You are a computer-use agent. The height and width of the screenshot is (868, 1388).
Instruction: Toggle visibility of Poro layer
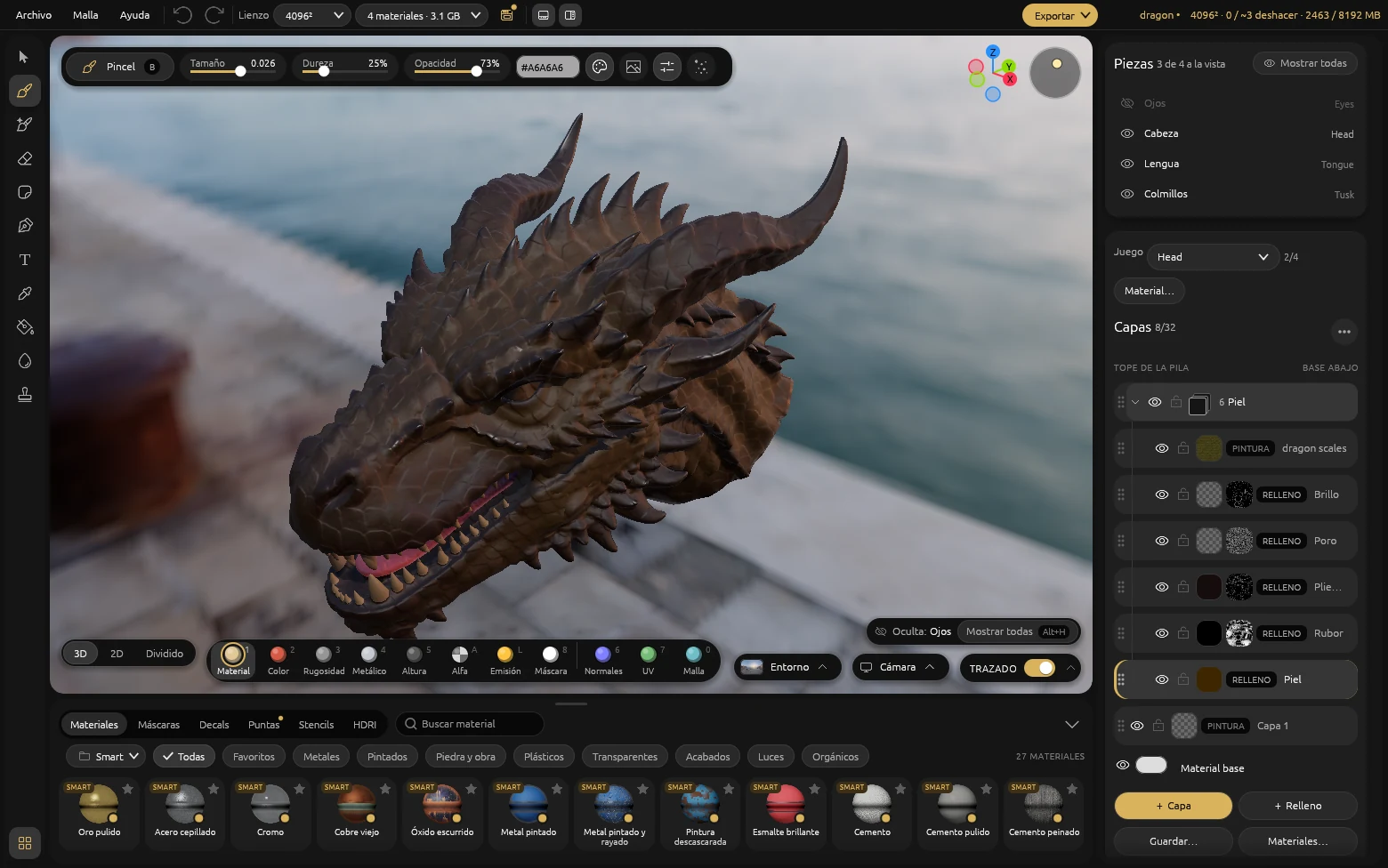(x=1162, y=541)
